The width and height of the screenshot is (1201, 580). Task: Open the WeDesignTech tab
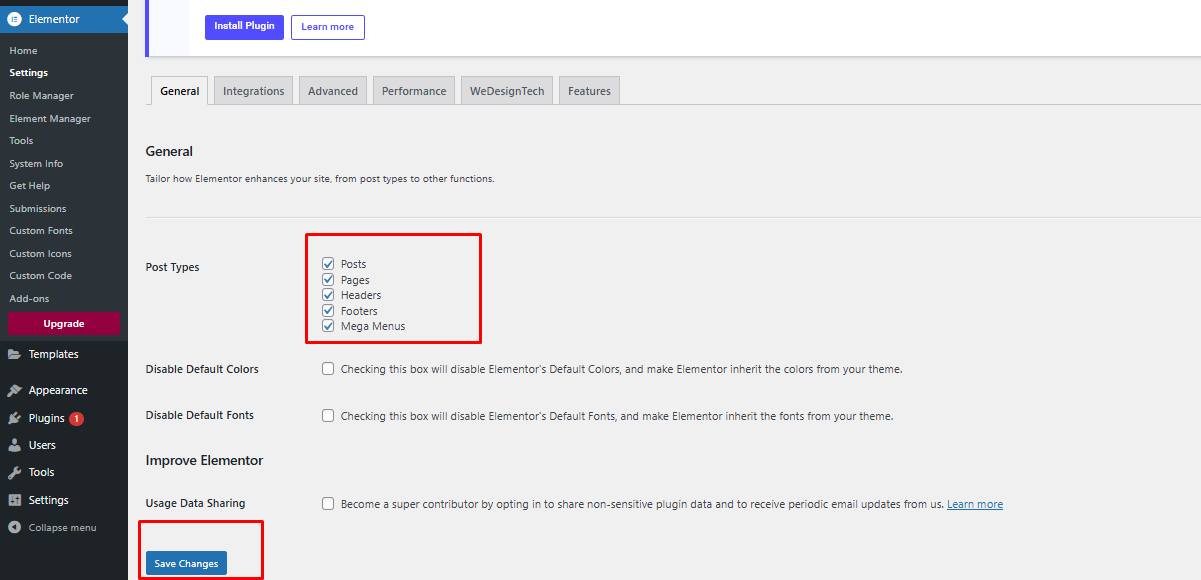[x=507, y=91]
